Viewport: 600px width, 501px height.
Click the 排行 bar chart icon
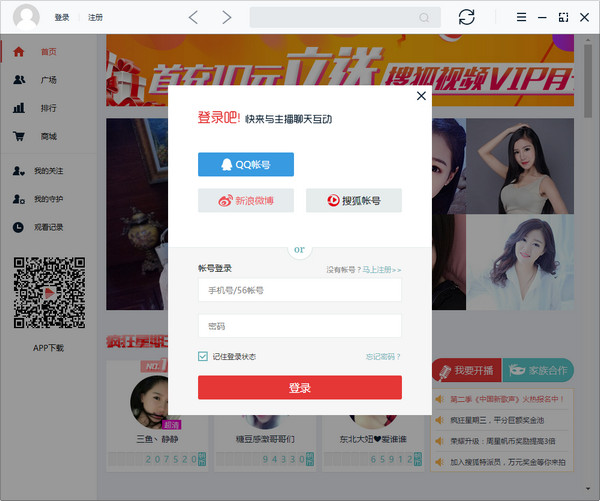[19, 108]
